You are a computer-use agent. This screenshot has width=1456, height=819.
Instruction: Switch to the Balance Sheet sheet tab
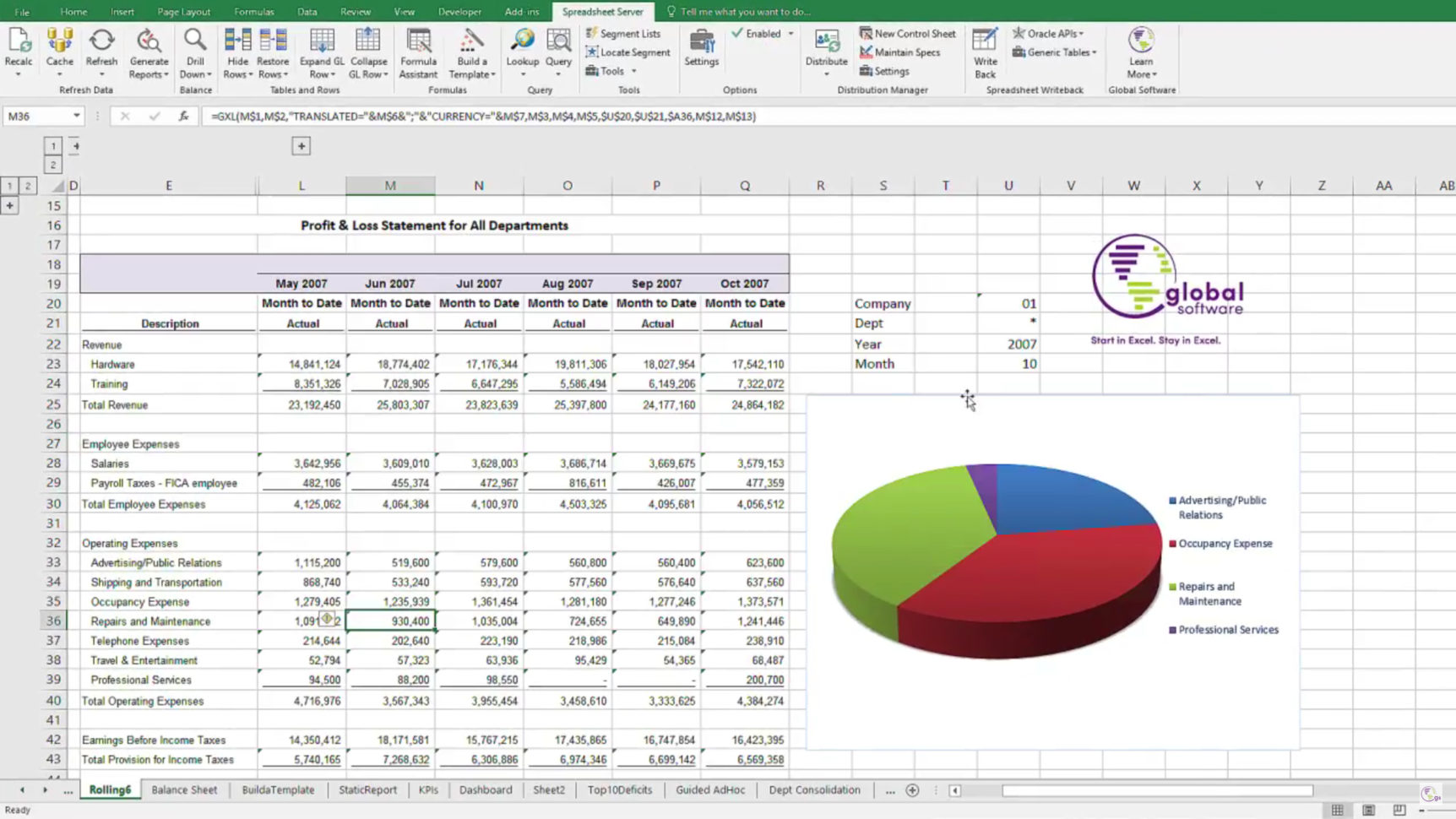pos(184,789)
